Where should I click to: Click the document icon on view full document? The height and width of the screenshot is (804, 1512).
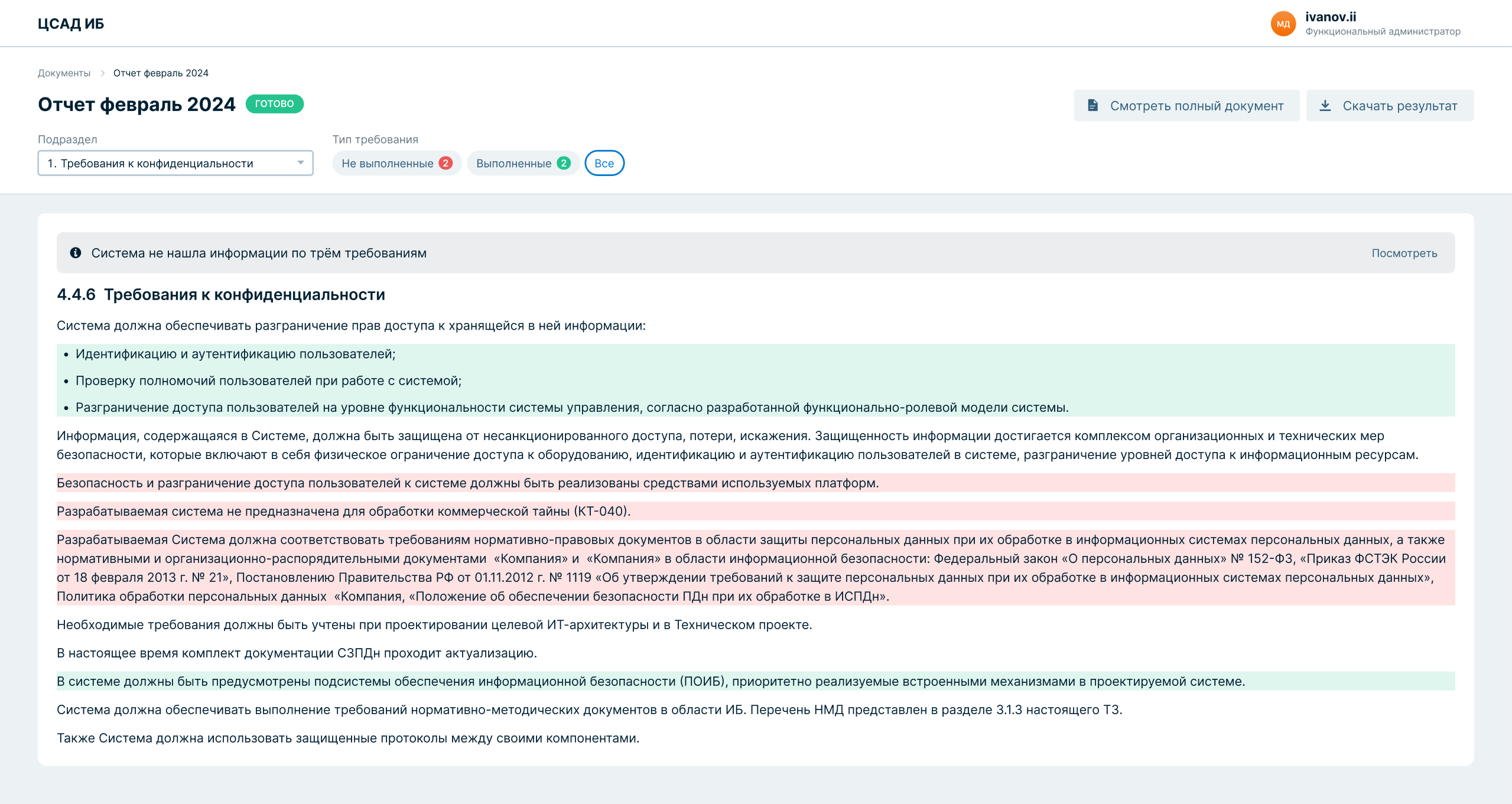tap(1092, 105)
